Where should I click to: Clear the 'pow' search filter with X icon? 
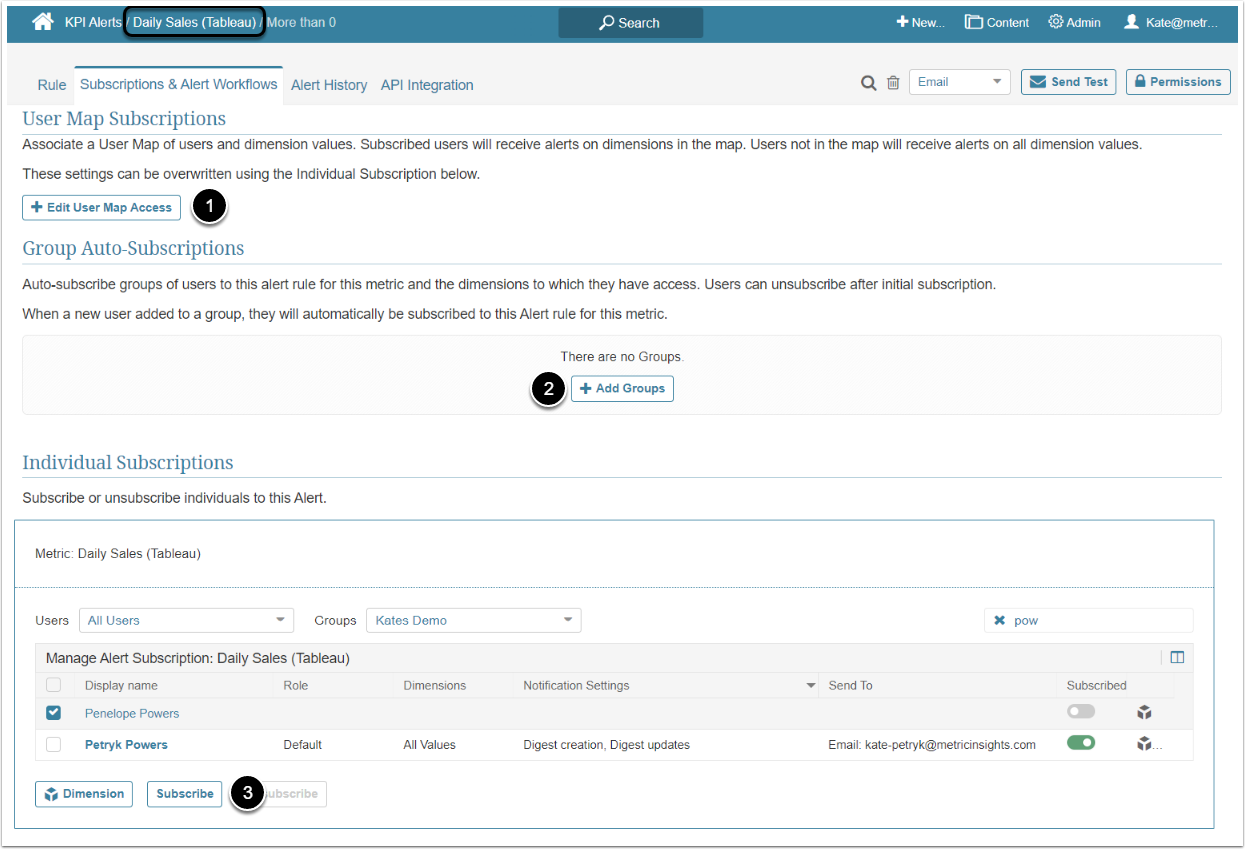click(999, 621)
